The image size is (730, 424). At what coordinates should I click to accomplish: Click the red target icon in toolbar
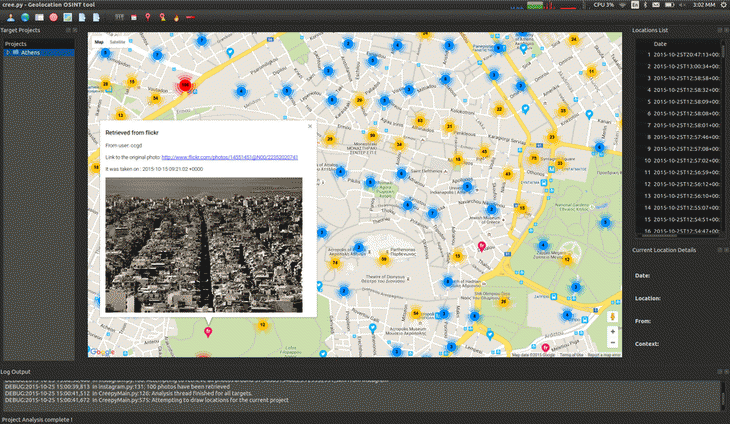tap(53, 18)
